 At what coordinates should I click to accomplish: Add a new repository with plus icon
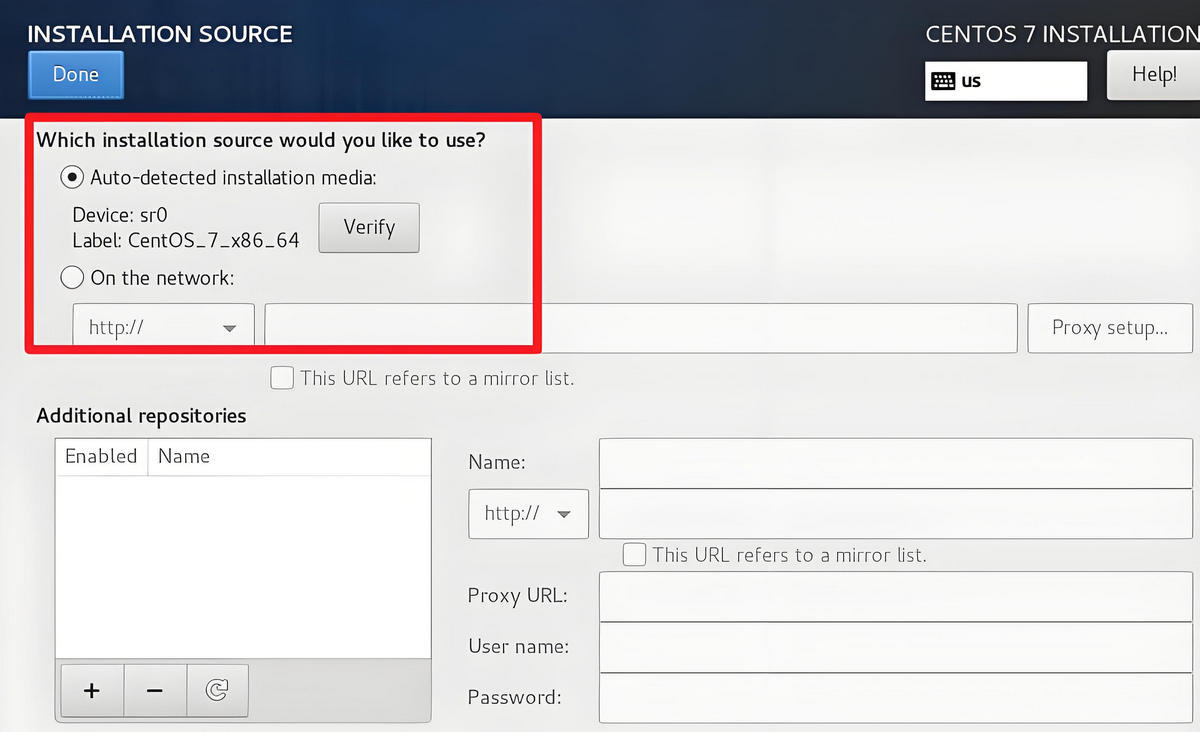(92, 691)
